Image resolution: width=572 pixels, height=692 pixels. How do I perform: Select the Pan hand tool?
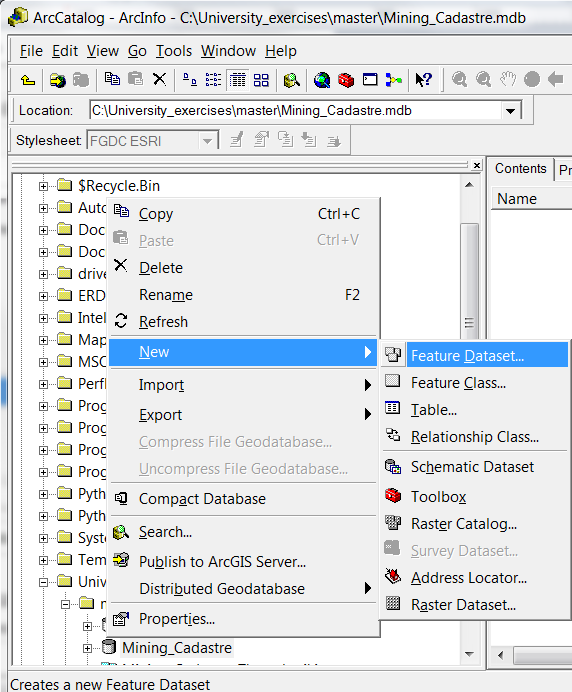click(508, 80)
